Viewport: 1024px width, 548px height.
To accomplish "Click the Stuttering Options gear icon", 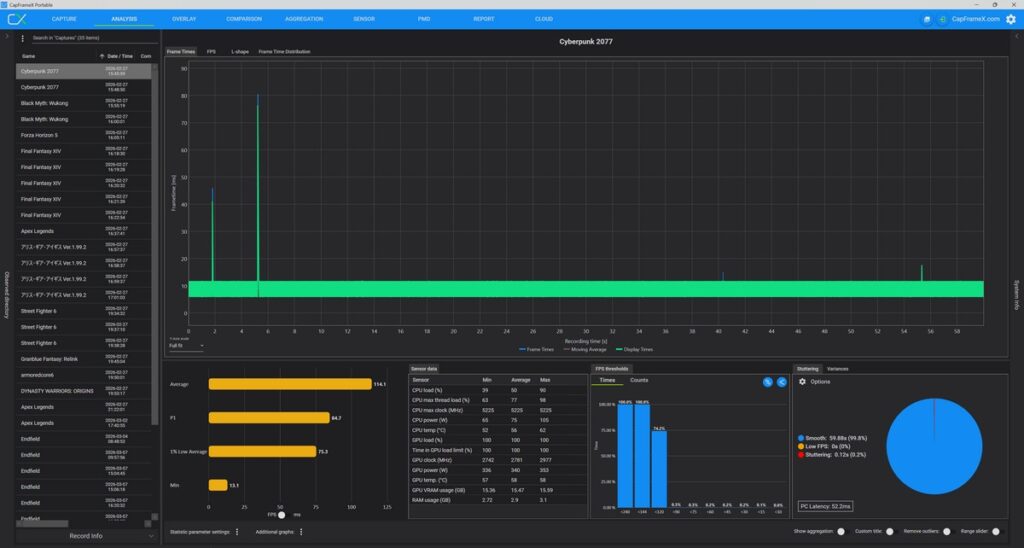I will (x=802, y=382).
